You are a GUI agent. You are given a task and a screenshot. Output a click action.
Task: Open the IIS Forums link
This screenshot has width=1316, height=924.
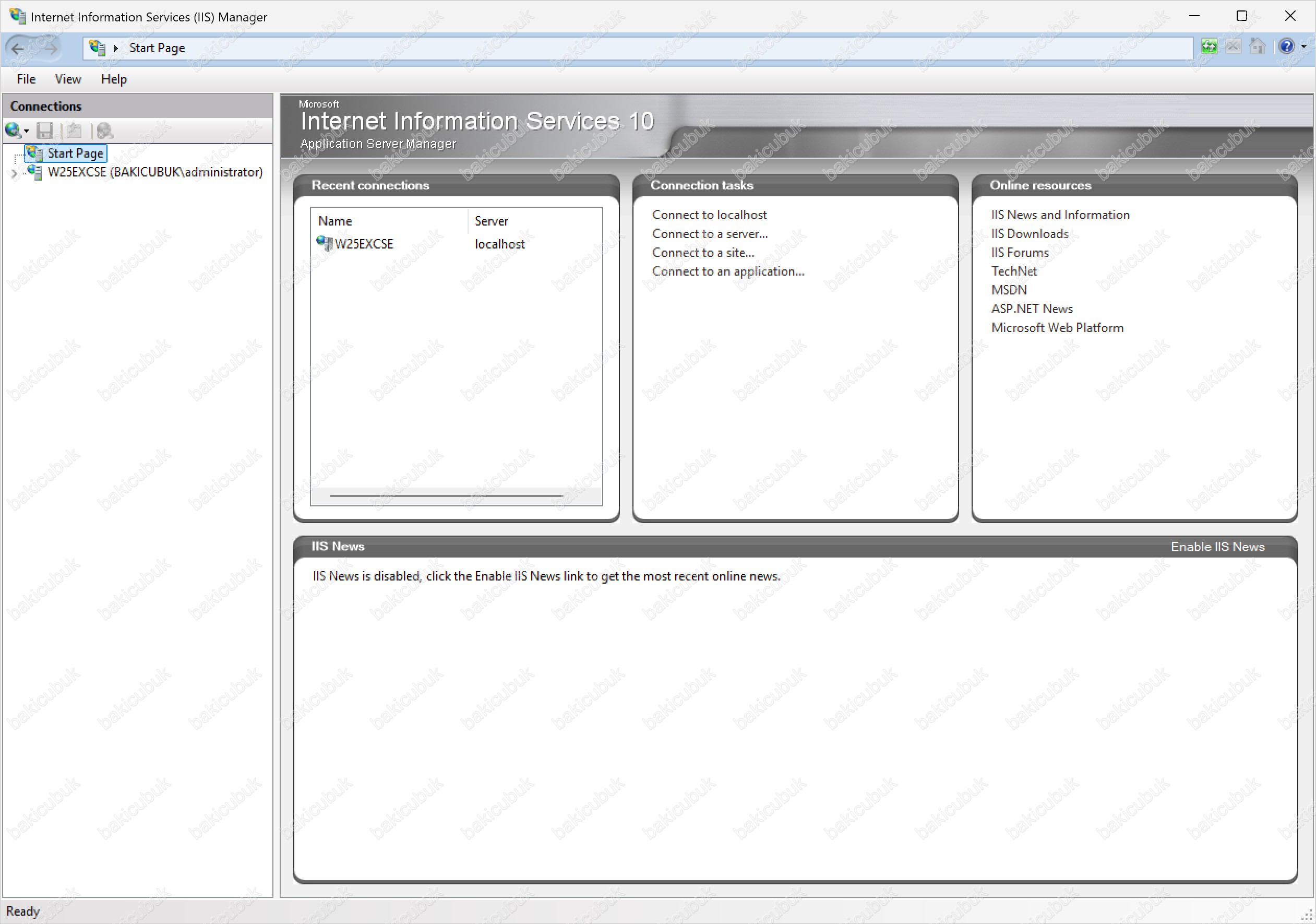coord(1020,252)
